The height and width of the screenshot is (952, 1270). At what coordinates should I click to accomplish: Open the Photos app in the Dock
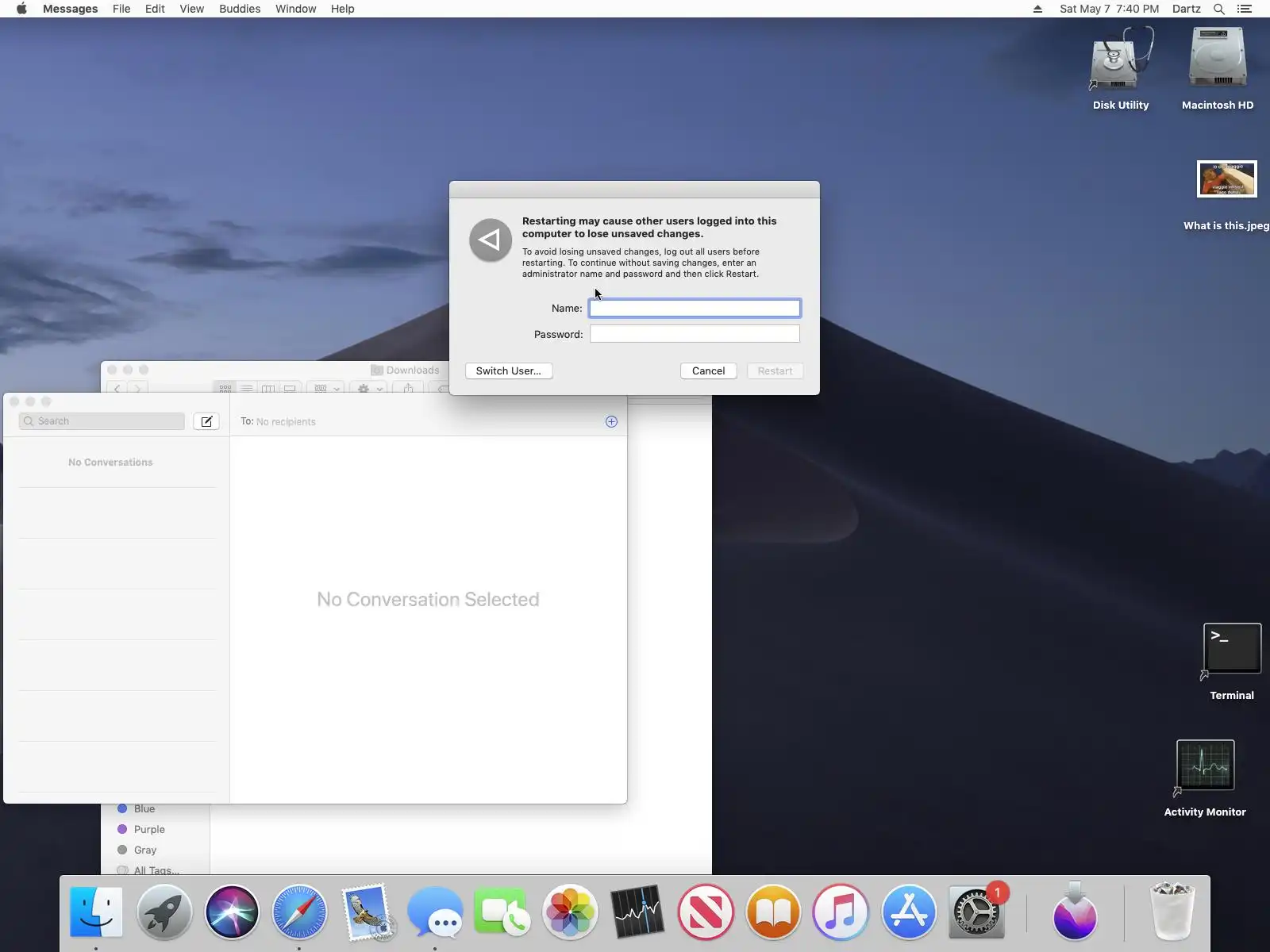pyautogui.click(x=570, y=912)
